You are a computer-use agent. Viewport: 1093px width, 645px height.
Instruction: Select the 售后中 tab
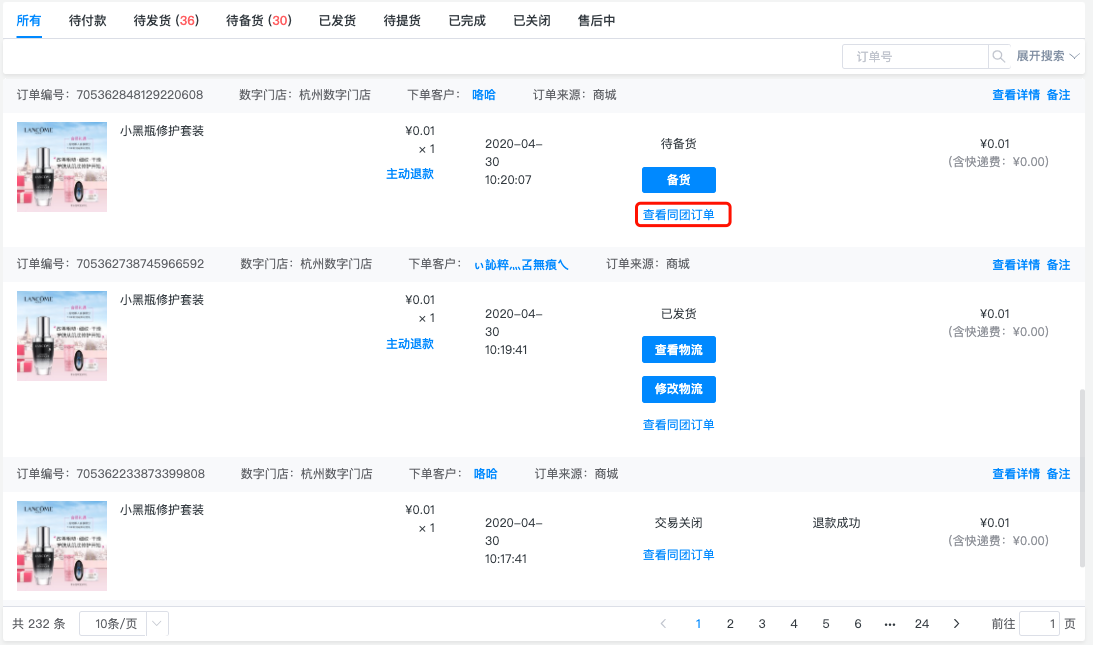coord(596,20)
